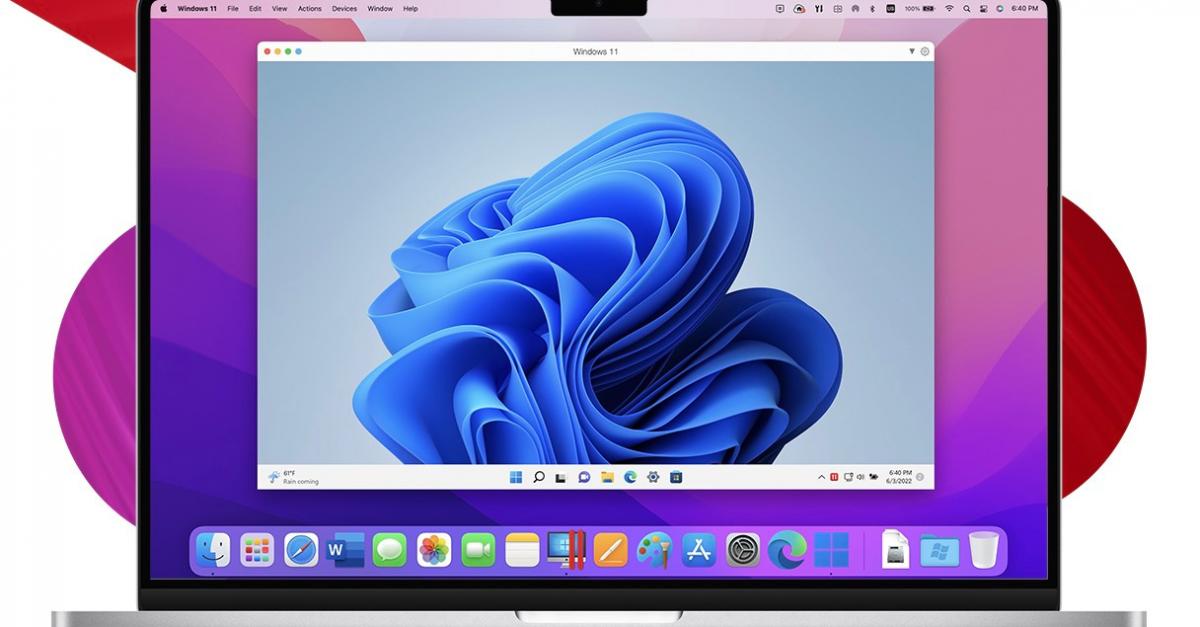This screenshot has height=627, width=1200.
Task: Click the battery 100% indicator in menu bar
Action: click(922, 8)
